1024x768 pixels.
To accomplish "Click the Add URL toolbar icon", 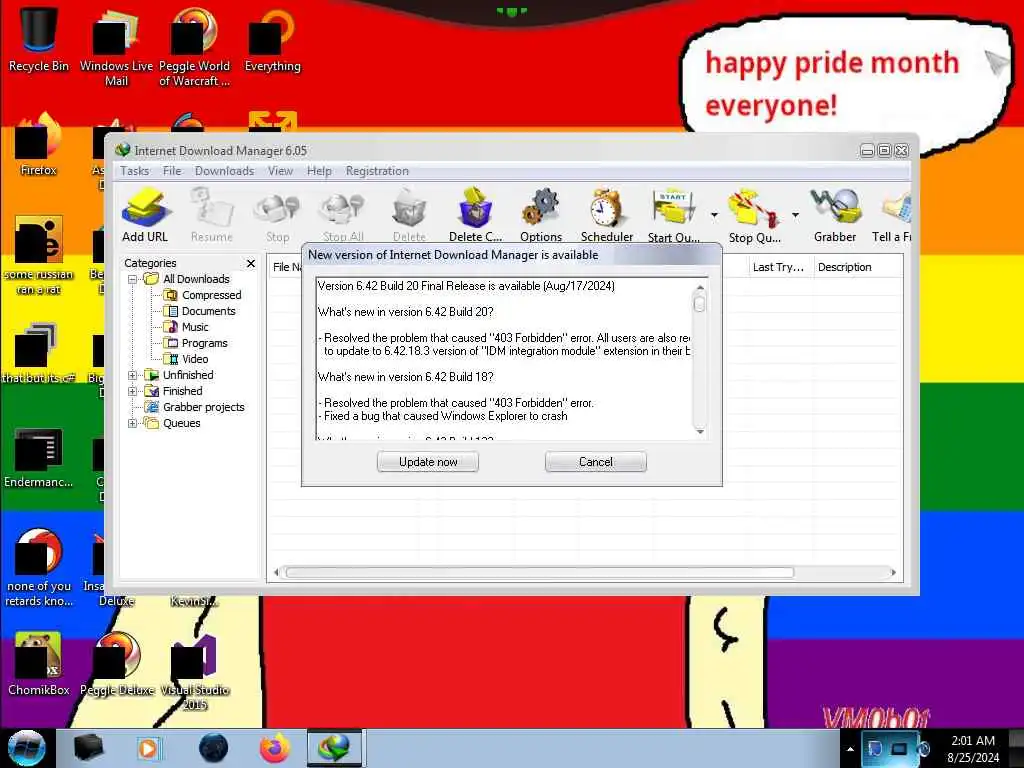I will pos(145,214).
